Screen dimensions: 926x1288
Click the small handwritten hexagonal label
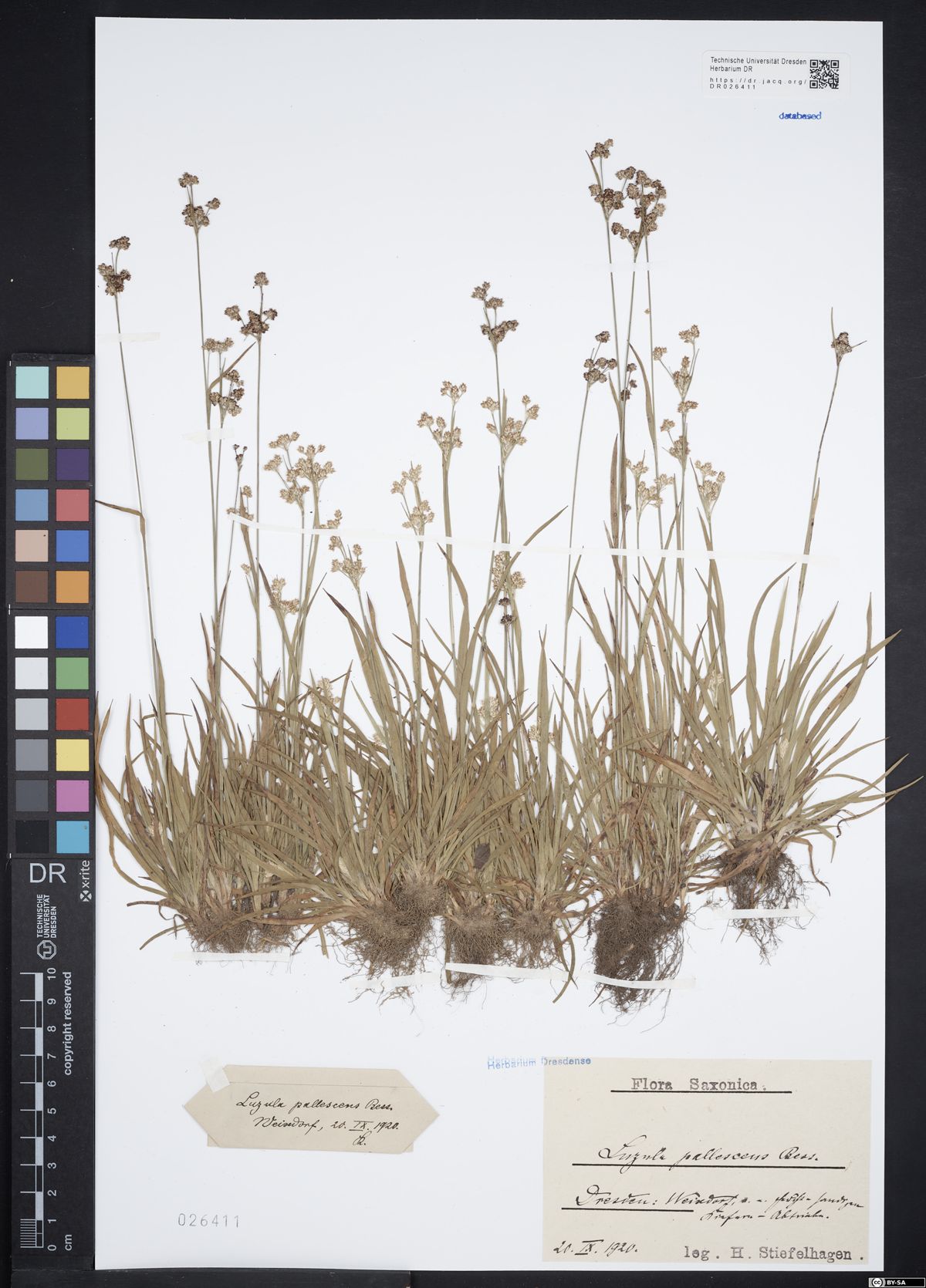(x=313, y=1111)
